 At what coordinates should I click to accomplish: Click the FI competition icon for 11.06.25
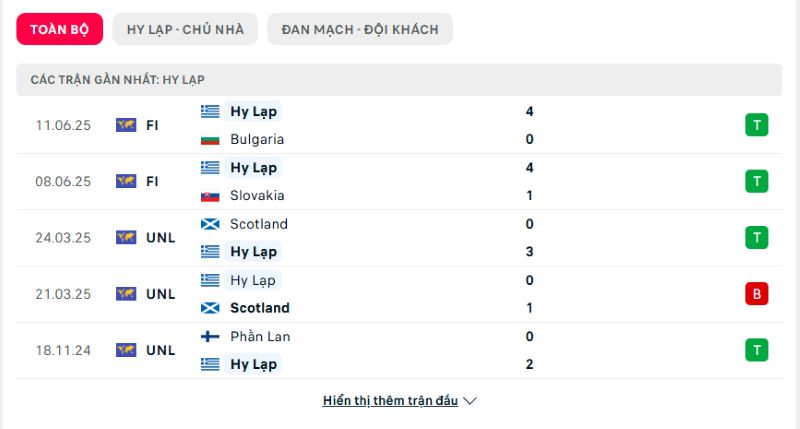coord(126,125)
